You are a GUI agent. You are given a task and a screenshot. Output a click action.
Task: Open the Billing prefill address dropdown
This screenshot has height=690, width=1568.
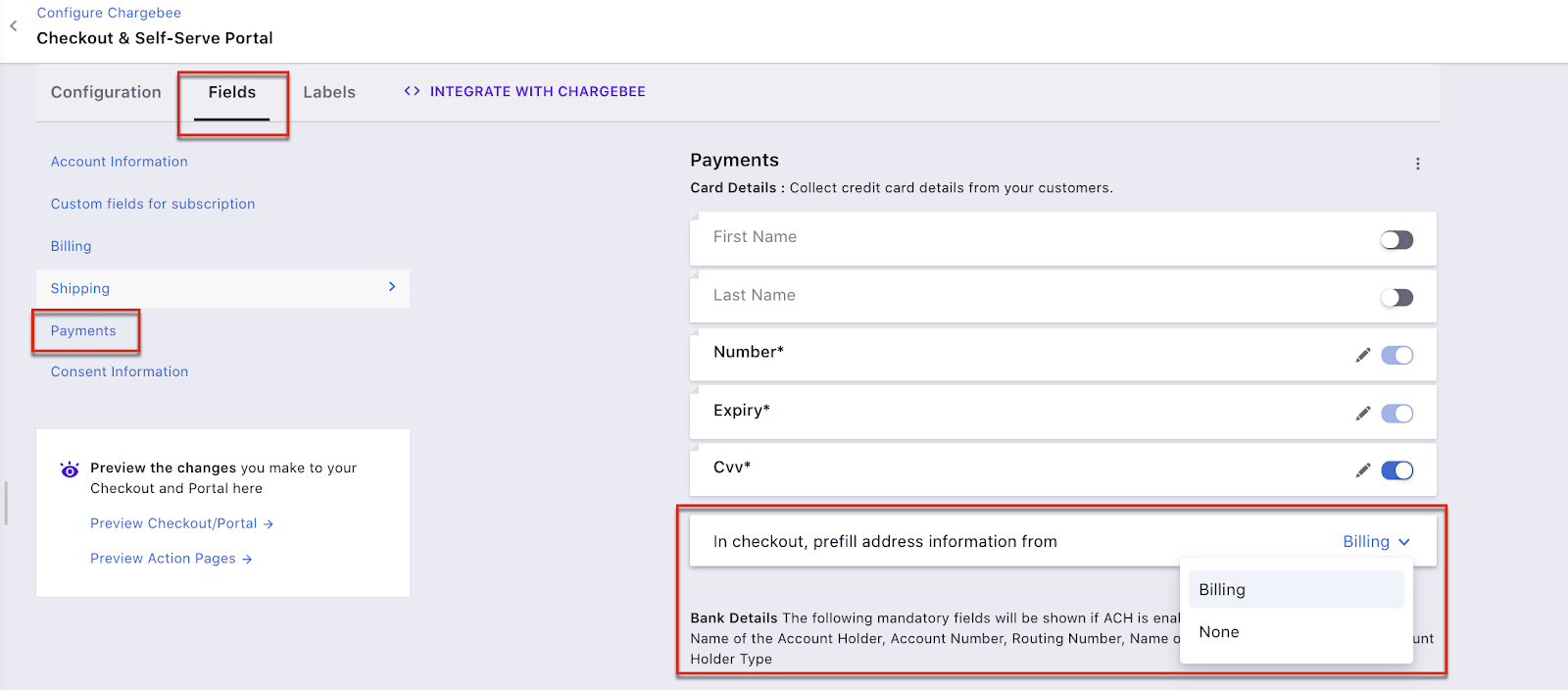[1376, 542]
